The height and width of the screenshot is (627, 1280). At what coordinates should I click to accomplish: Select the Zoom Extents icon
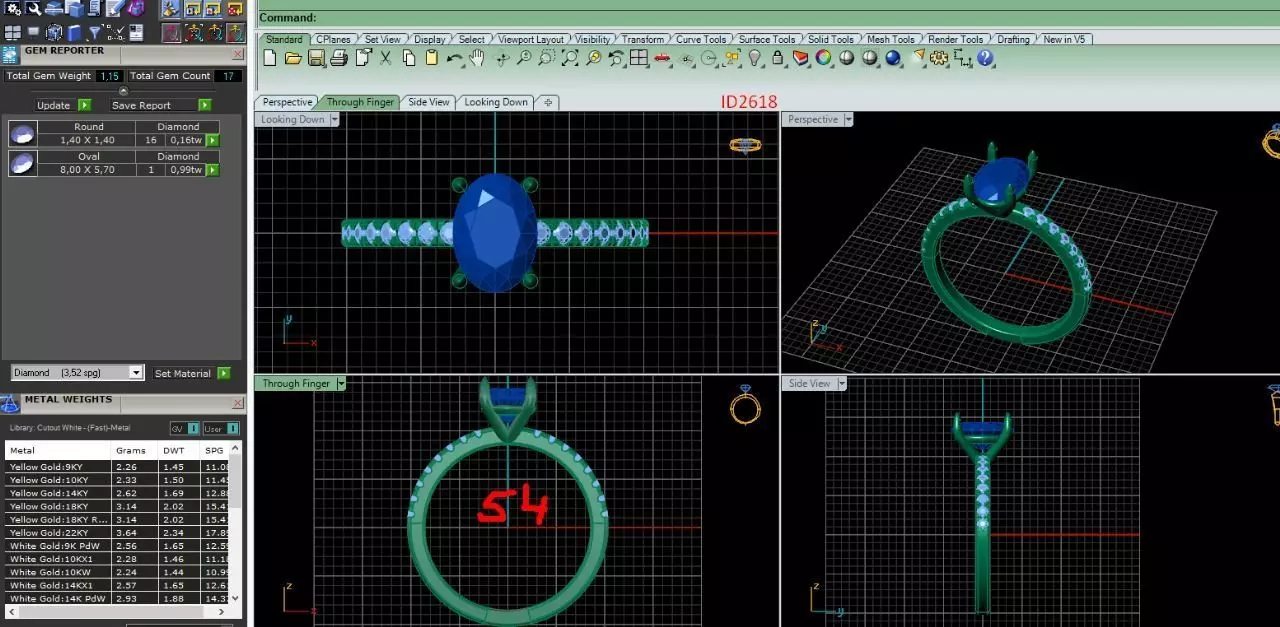569,59
